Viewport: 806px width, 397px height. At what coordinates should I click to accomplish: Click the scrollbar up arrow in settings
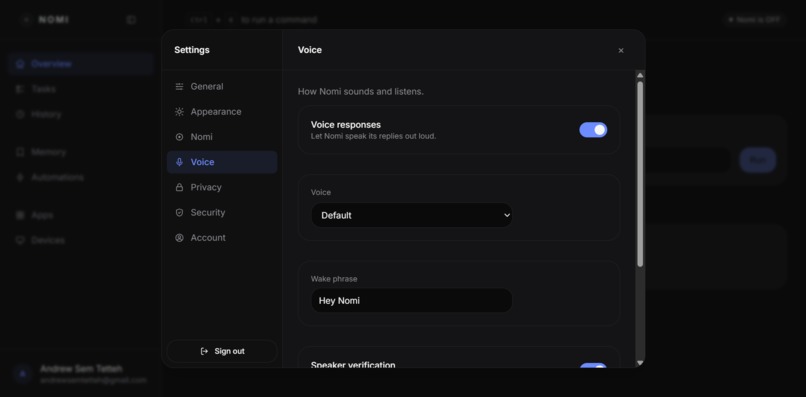640,75
